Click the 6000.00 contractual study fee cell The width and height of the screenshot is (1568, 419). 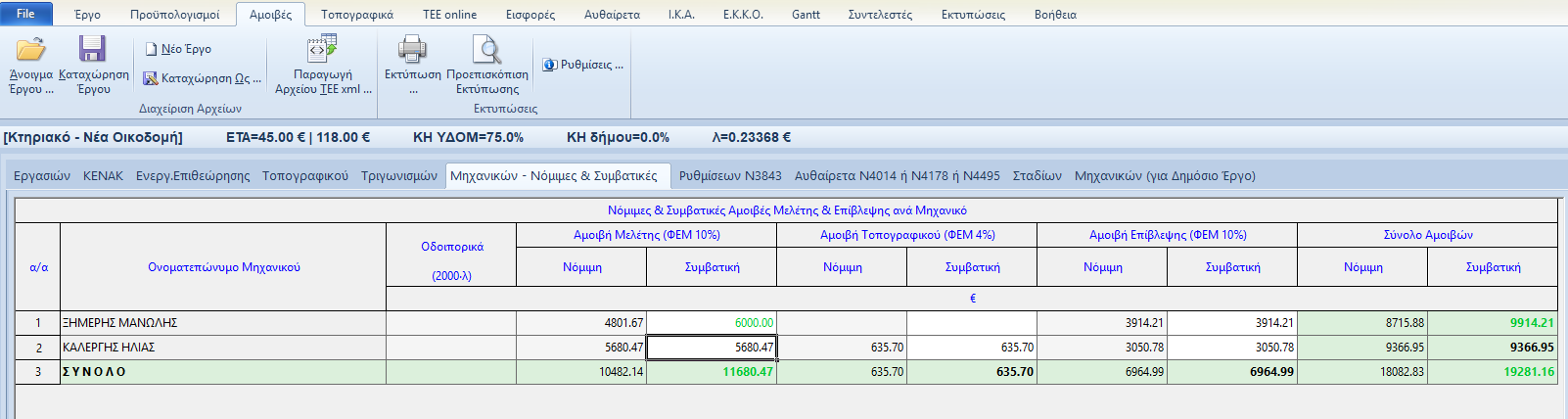click(712, 323)
